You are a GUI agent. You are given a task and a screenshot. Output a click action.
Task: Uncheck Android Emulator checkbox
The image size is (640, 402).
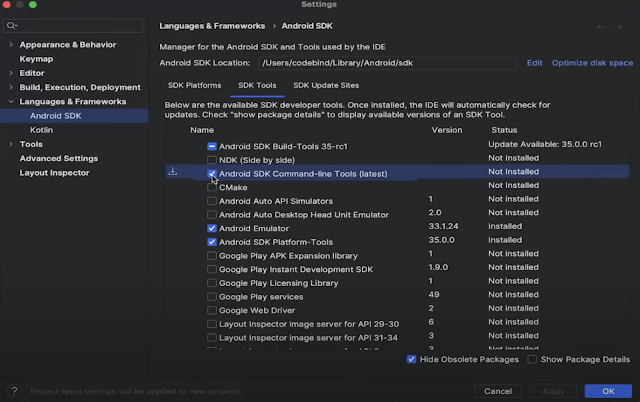click(212, 227)
